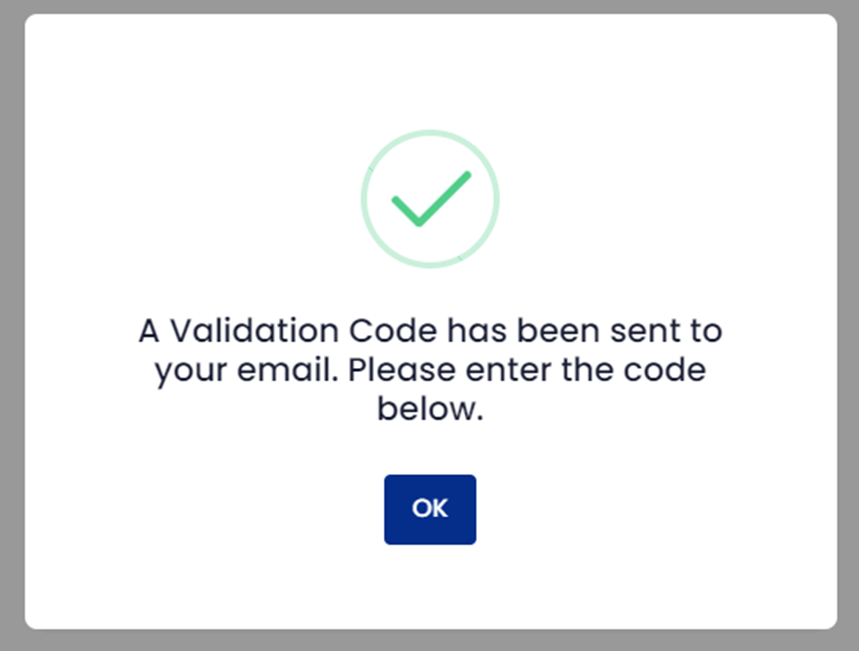
Task: Select the words 'Validation Code' in the message
Action: (x=303, y=331)
